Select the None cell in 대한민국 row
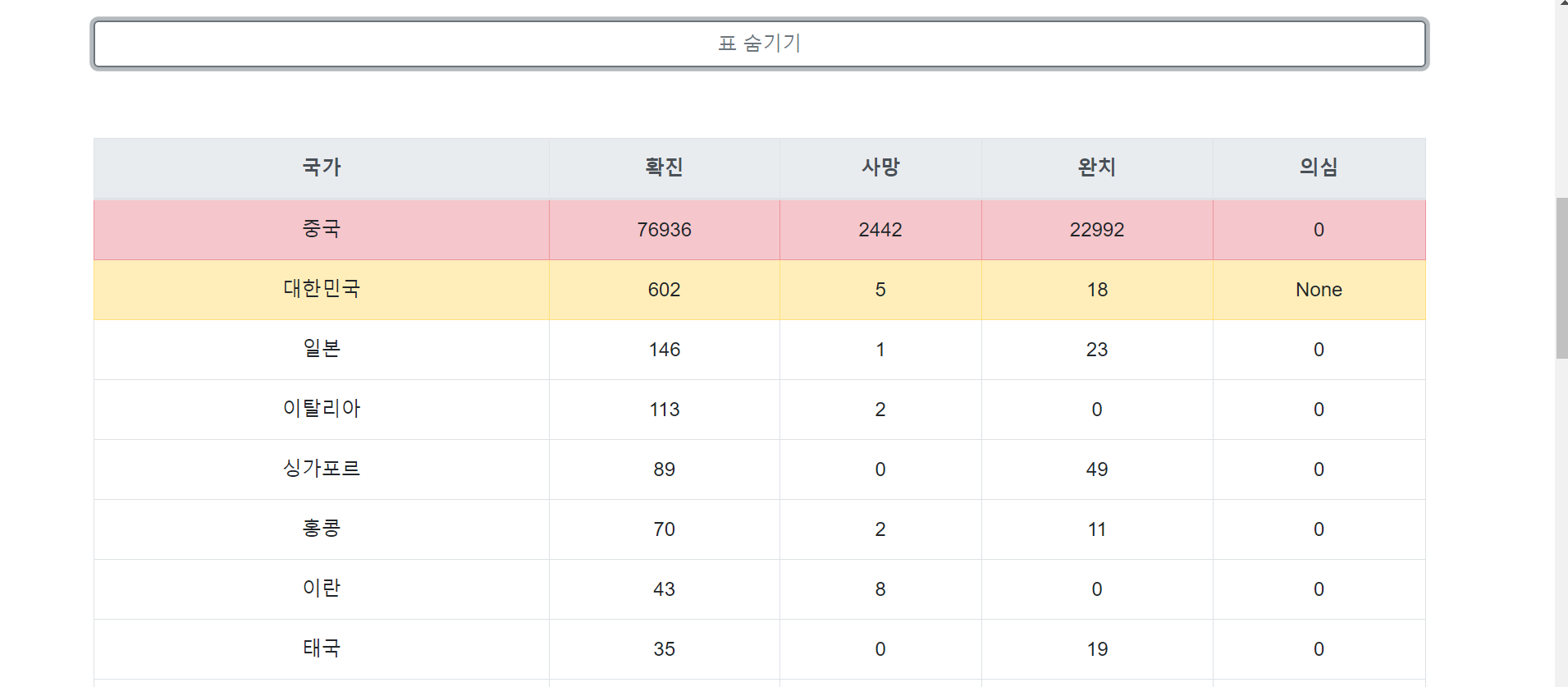Viewport: 1568px width, 687px height. point(1319,290)
